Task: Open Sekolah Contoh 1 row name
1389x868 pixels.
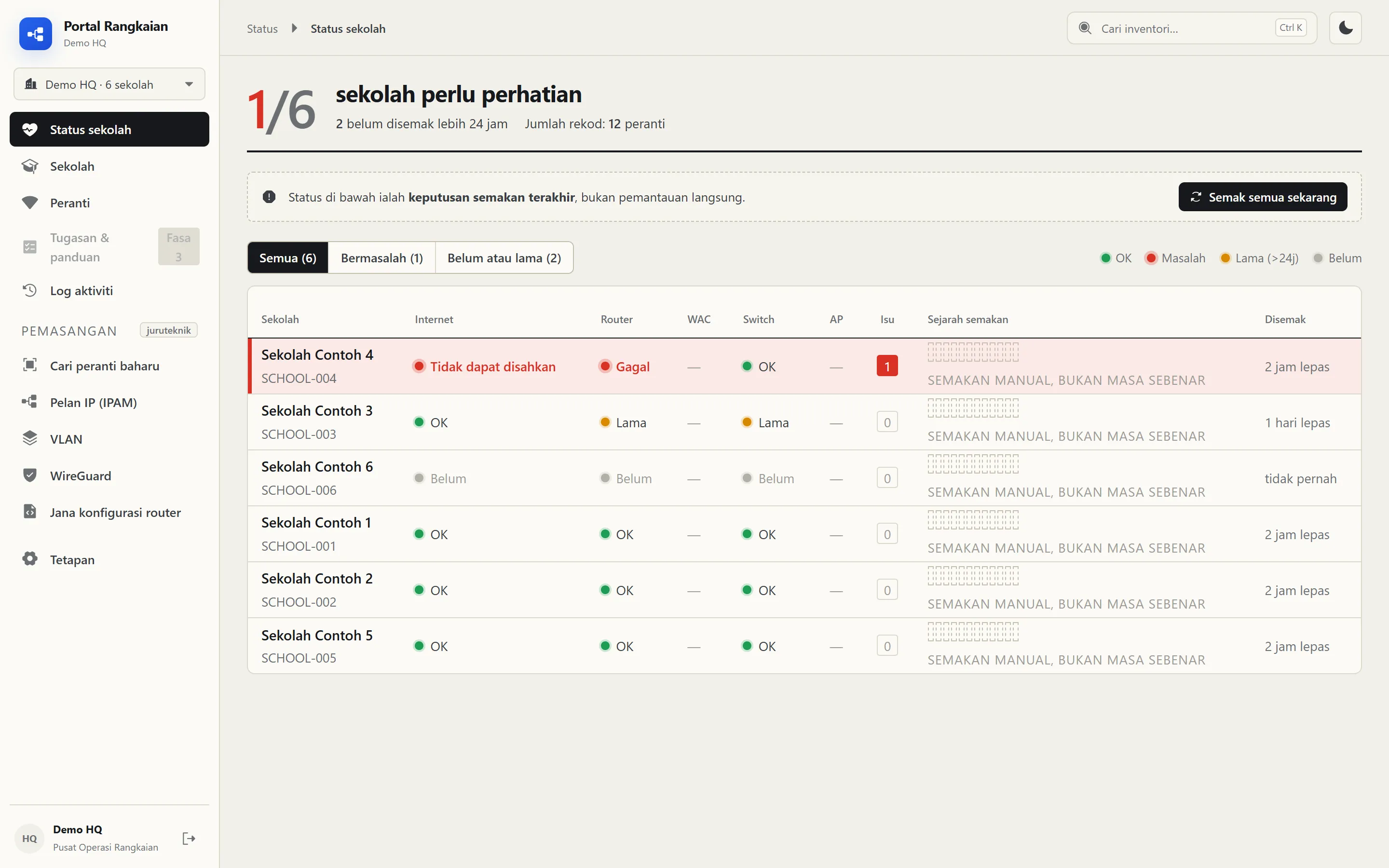Action: pyautogui.click(x=316, y=522)
